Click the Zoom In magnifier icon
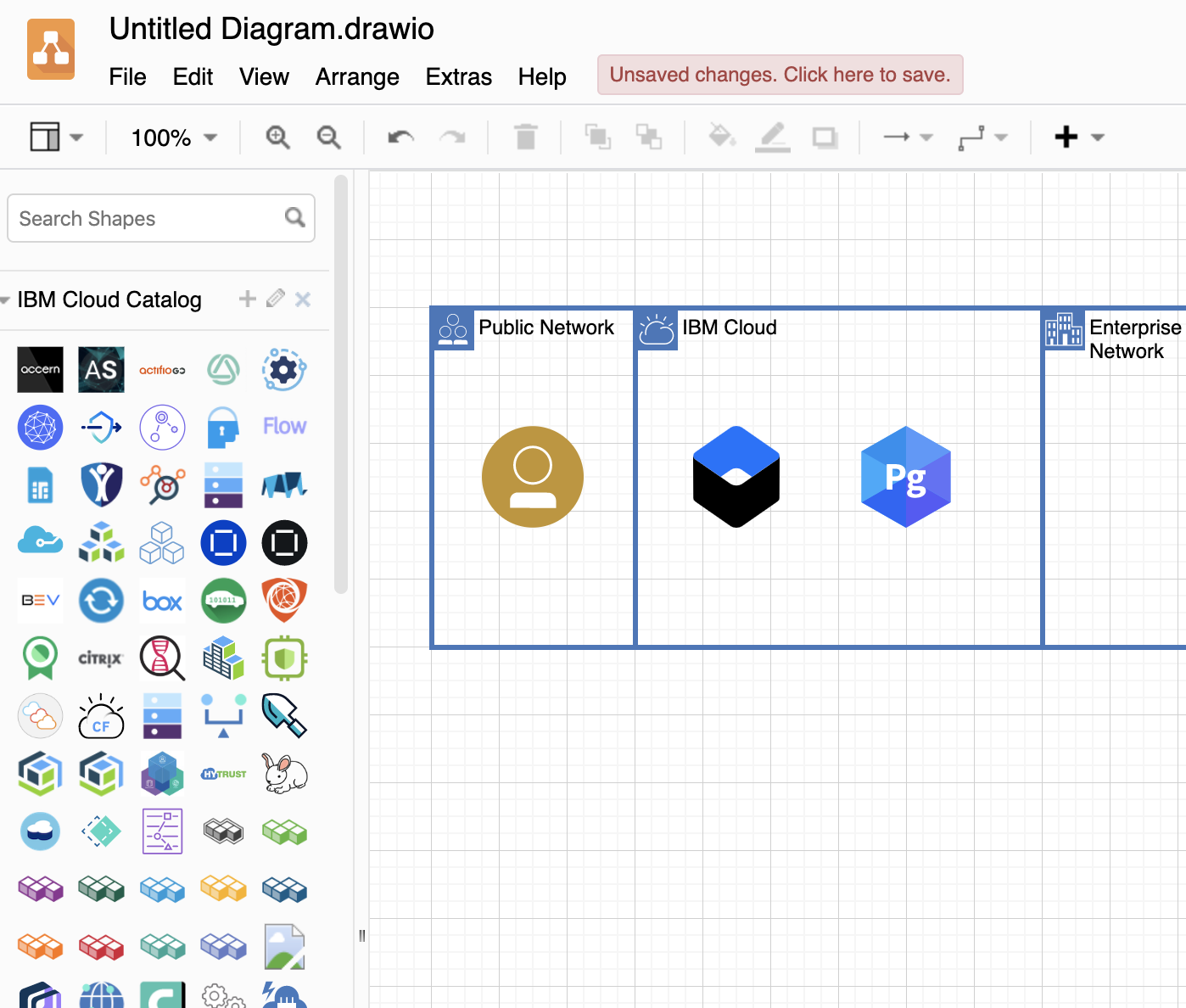Image resolution: width=1186 pixels, height=1008 pixels. (277, 137)
